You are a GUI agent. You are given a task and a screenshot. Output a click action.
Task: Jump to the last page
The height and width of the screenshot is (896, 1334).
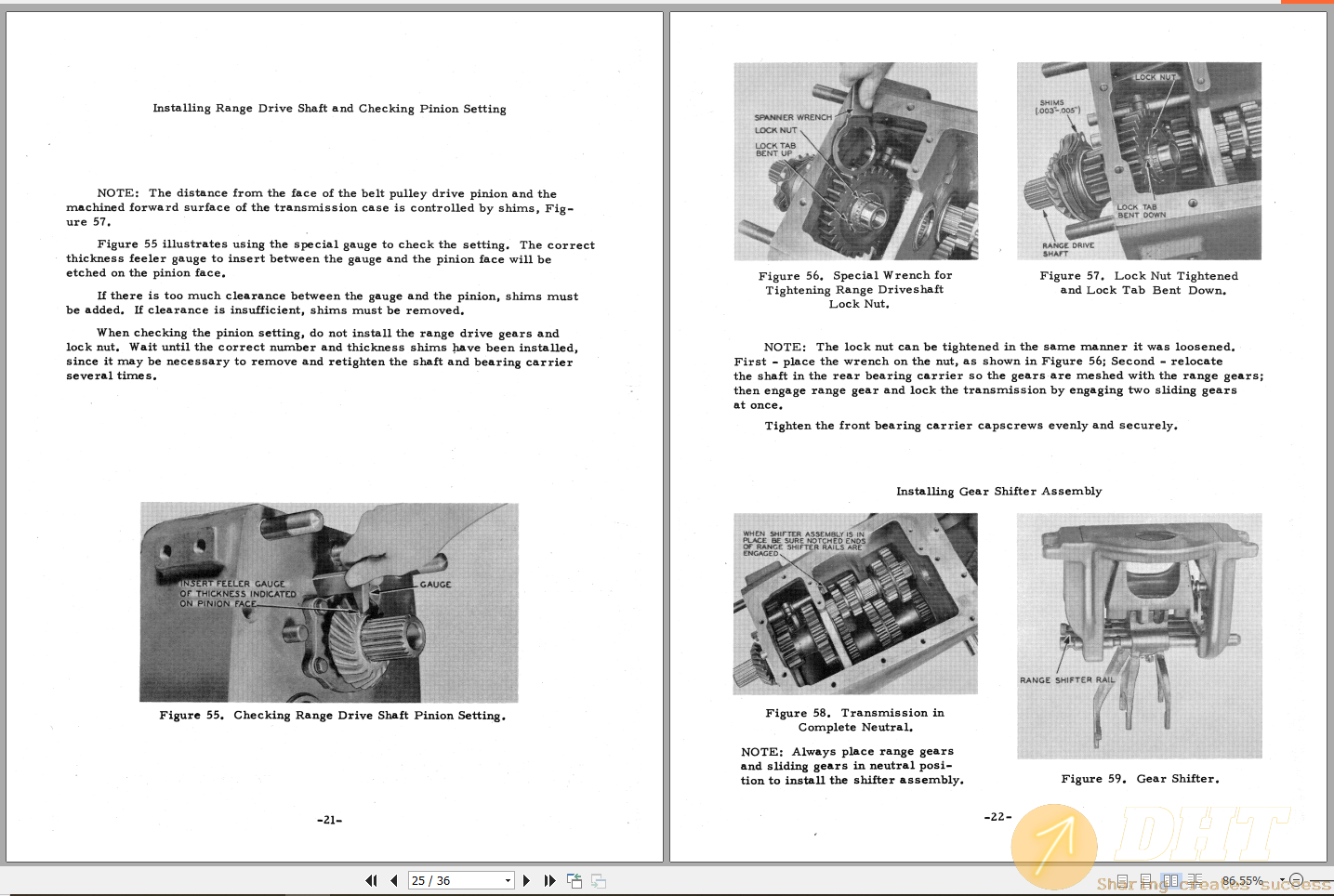pos(549,880)
